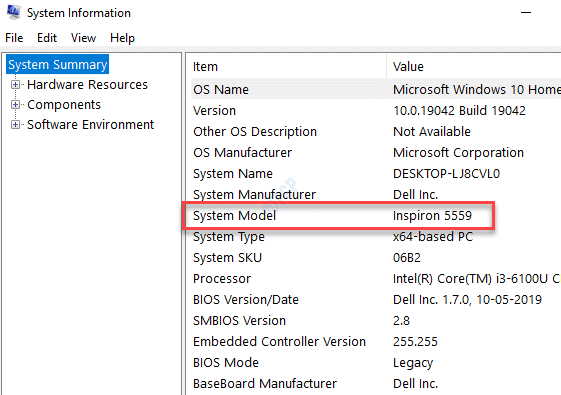Viewport: 561px width, 395px height.
Task: Click the 255.255 value
Action: 415,342
